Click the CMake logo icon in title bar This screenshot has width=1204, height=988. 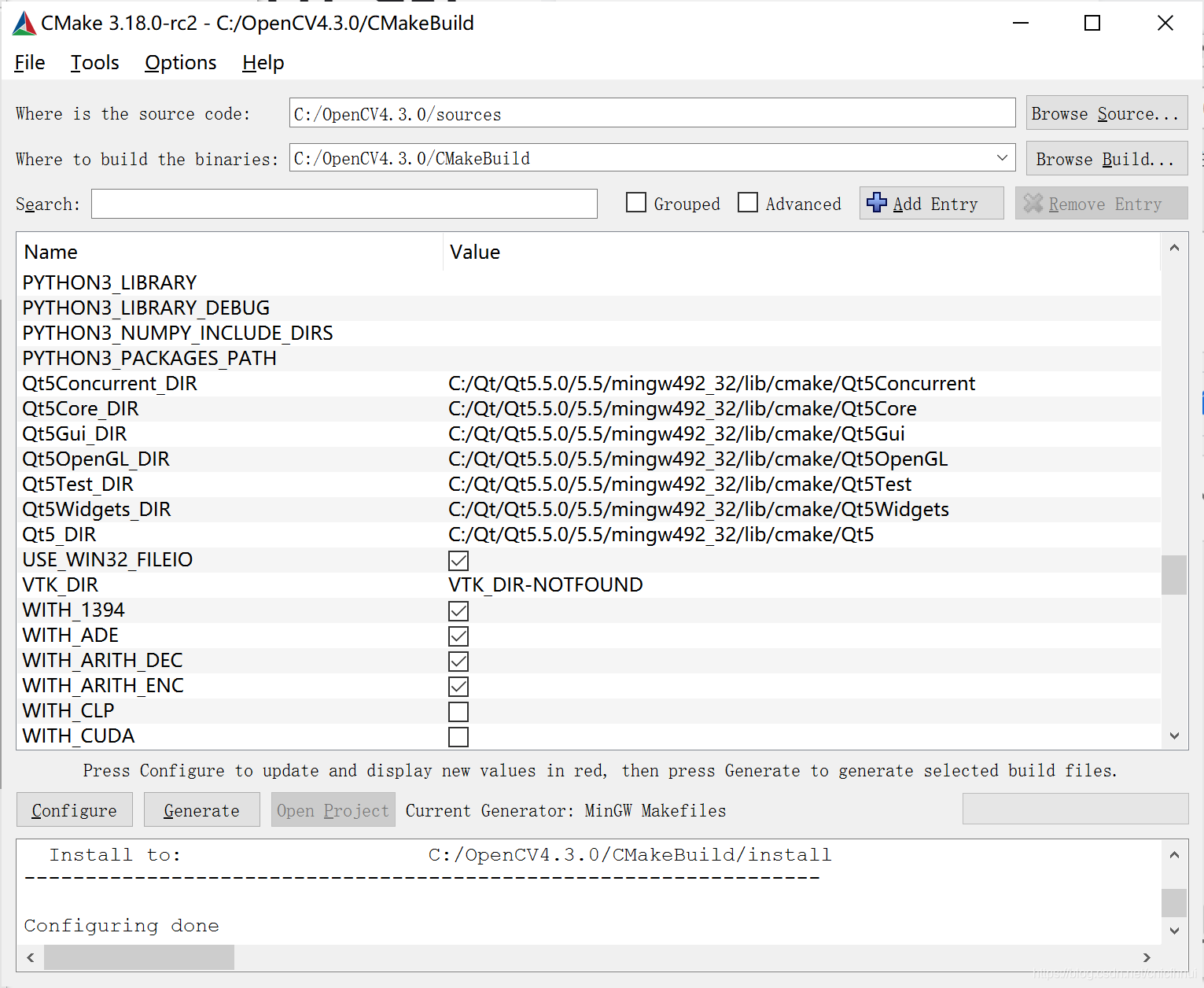24,24
